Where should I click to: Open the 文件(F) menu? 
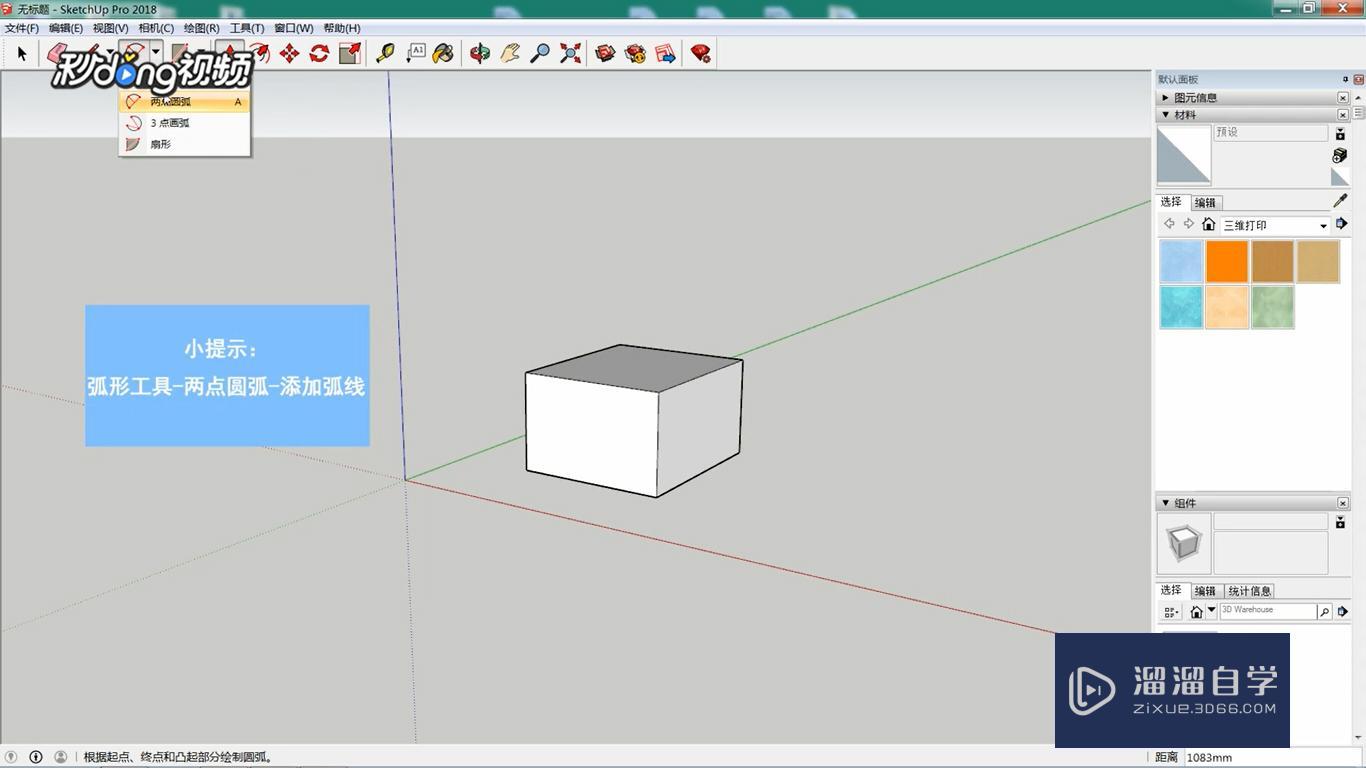coord(22,28)
